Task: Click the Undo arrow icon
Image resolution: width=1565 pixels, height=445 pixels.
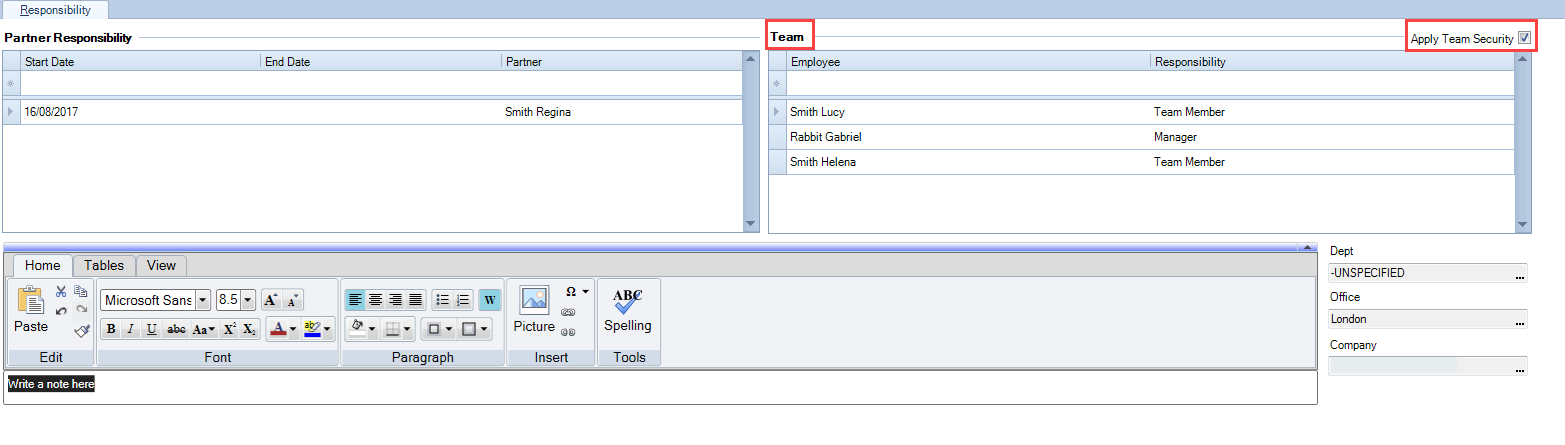Action: coord(61,310)
